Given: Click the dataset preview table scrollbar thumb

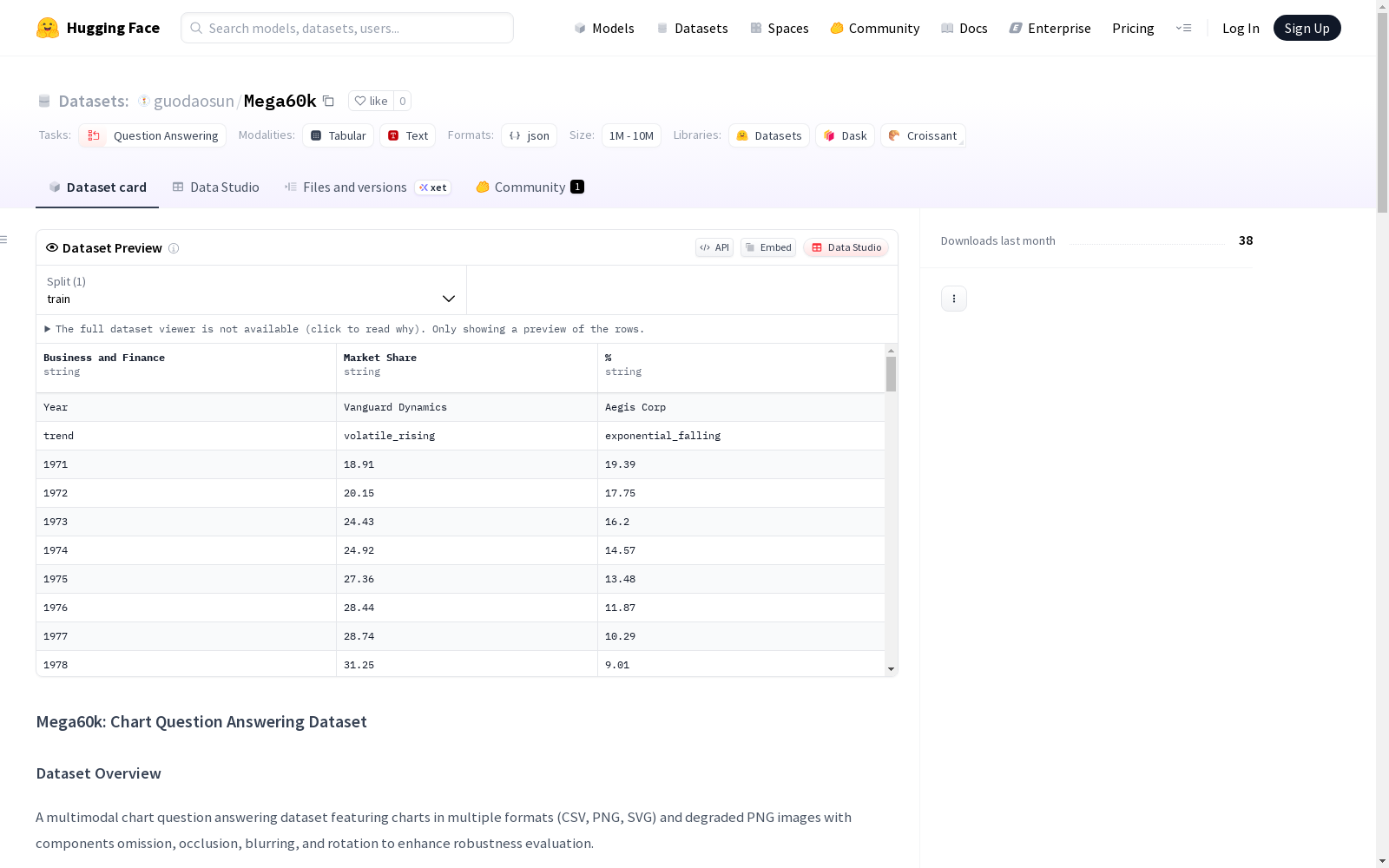Looking at the screenshot, I should tap(891, 374).
